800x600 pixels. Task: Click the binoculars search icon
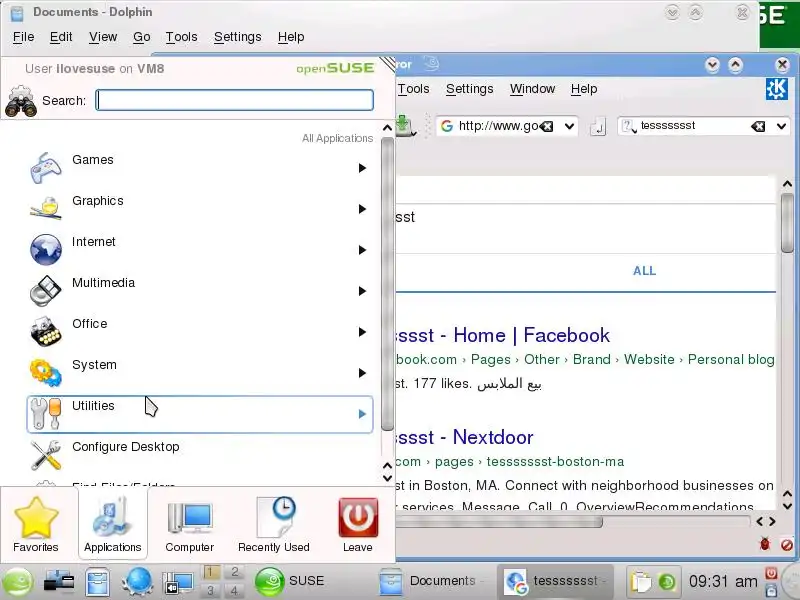[x=20, y=101]
